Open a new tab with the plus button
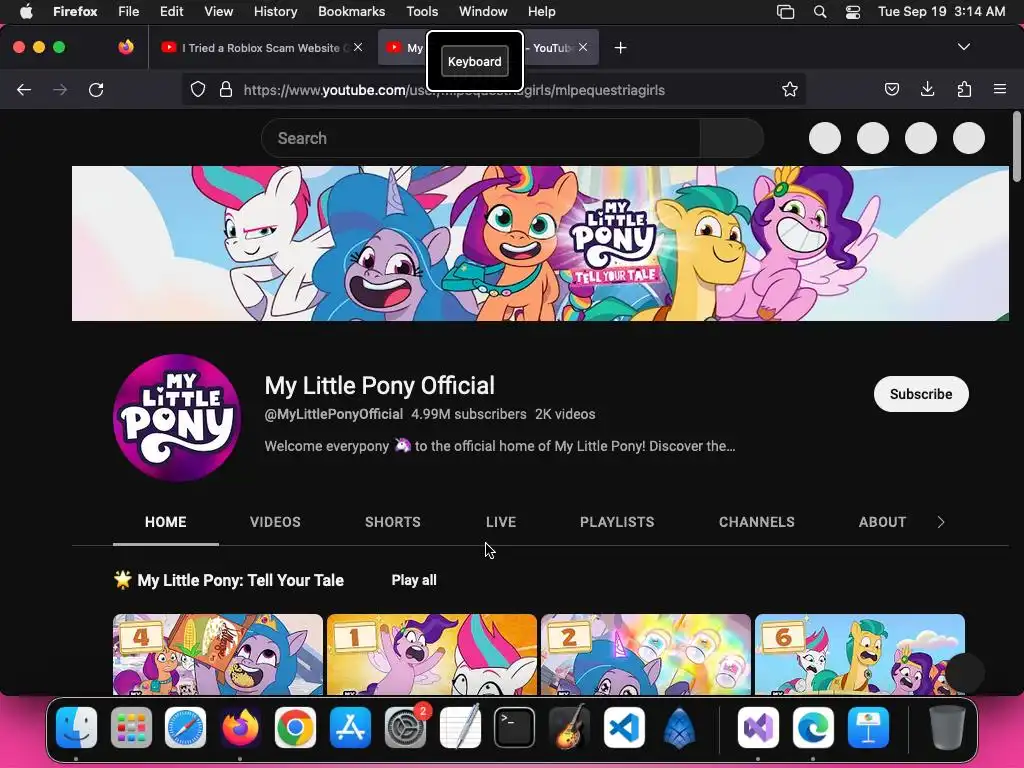Viewport: 1024px width, 768px height. coord(620,48)
